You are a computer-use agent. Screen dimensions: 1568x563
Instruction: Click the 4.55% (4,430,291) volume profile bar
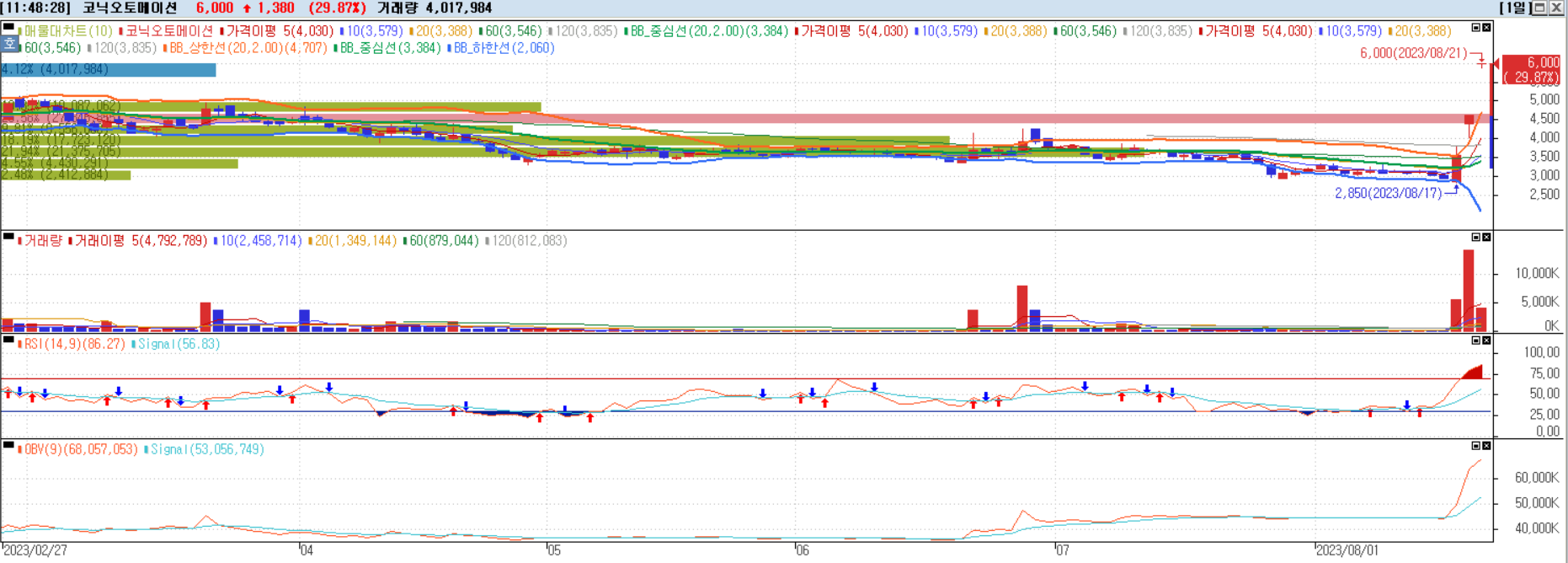tap(119, 164)
